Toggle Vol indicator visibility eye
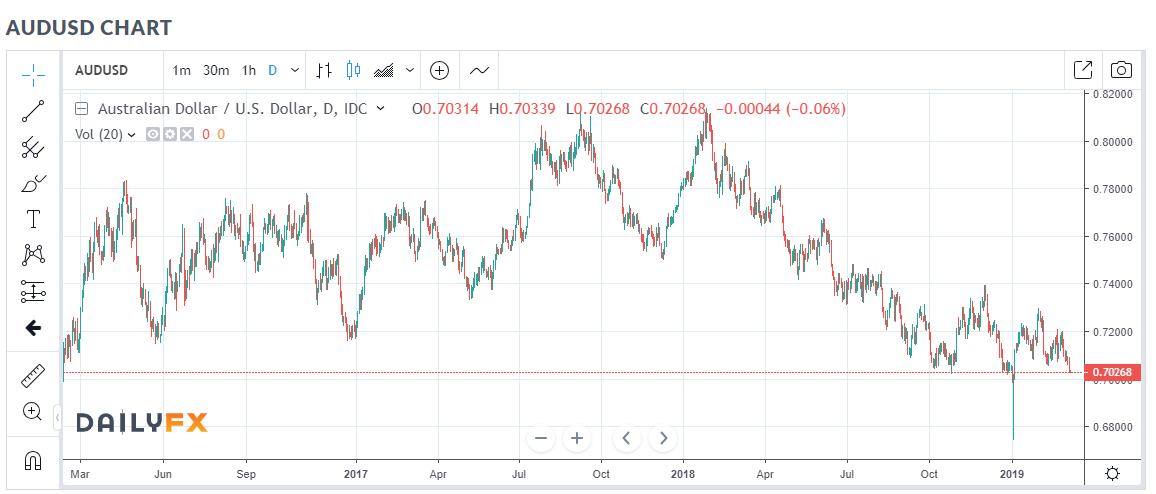 point(153,134)
